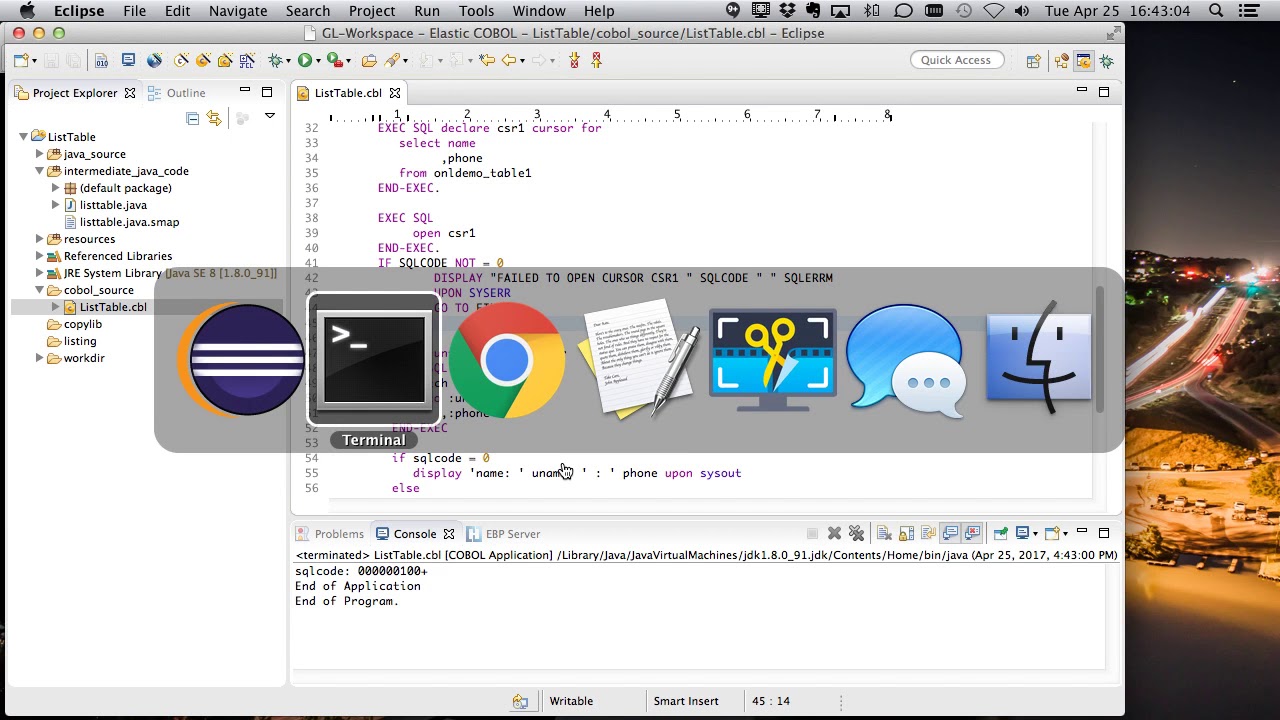Select TextEdit in the app switcher
This screenshot has height=720, width=1280.
(x=639, y=360)
